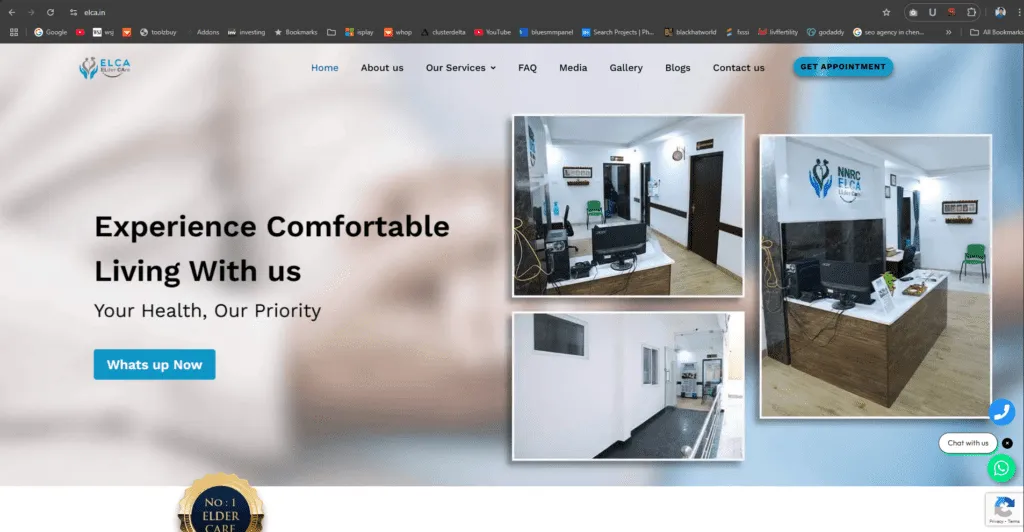Click the Whats up Now button

154,364
